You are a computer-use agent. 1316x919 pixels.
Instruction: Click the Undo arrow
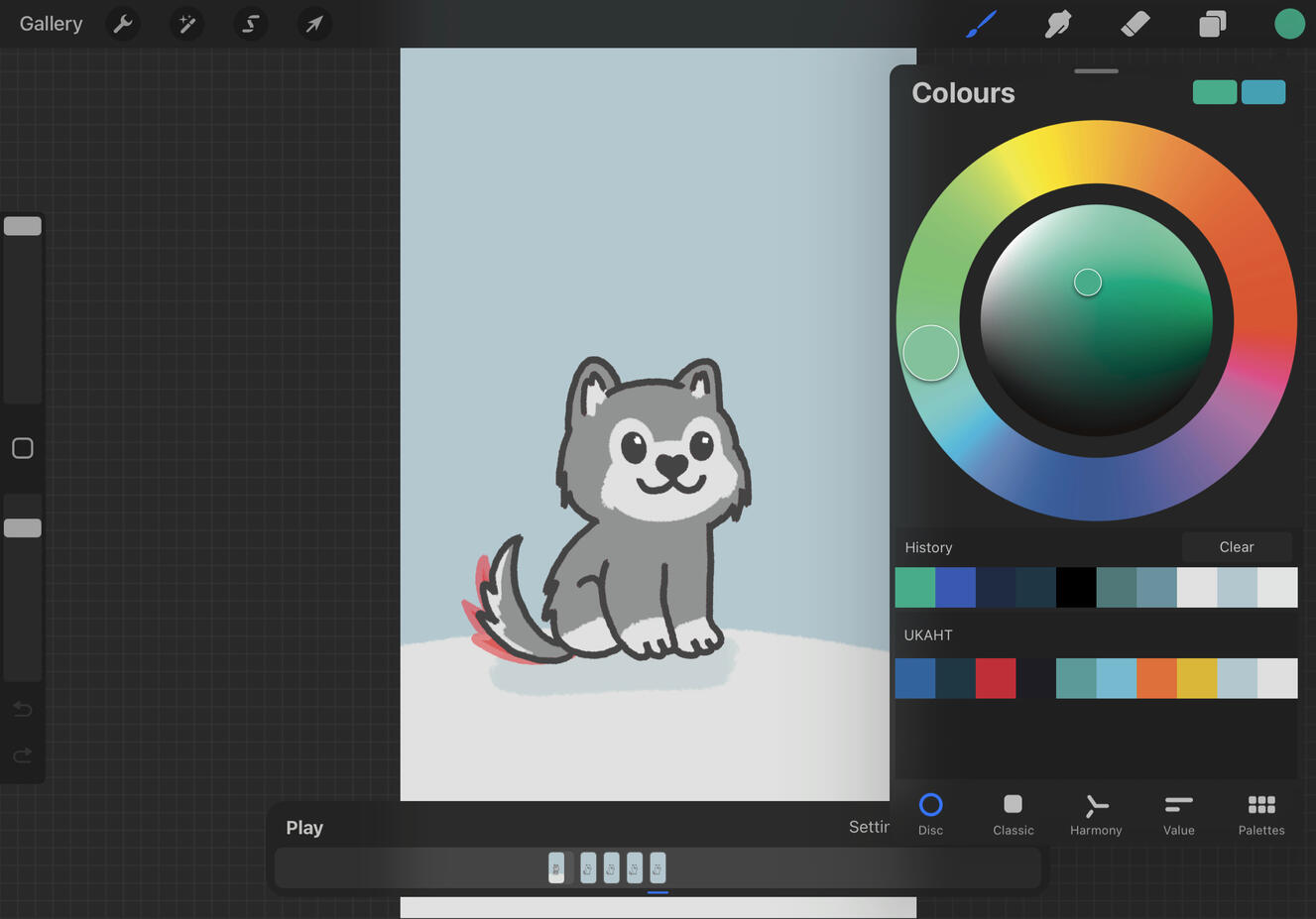pos(23,709)
